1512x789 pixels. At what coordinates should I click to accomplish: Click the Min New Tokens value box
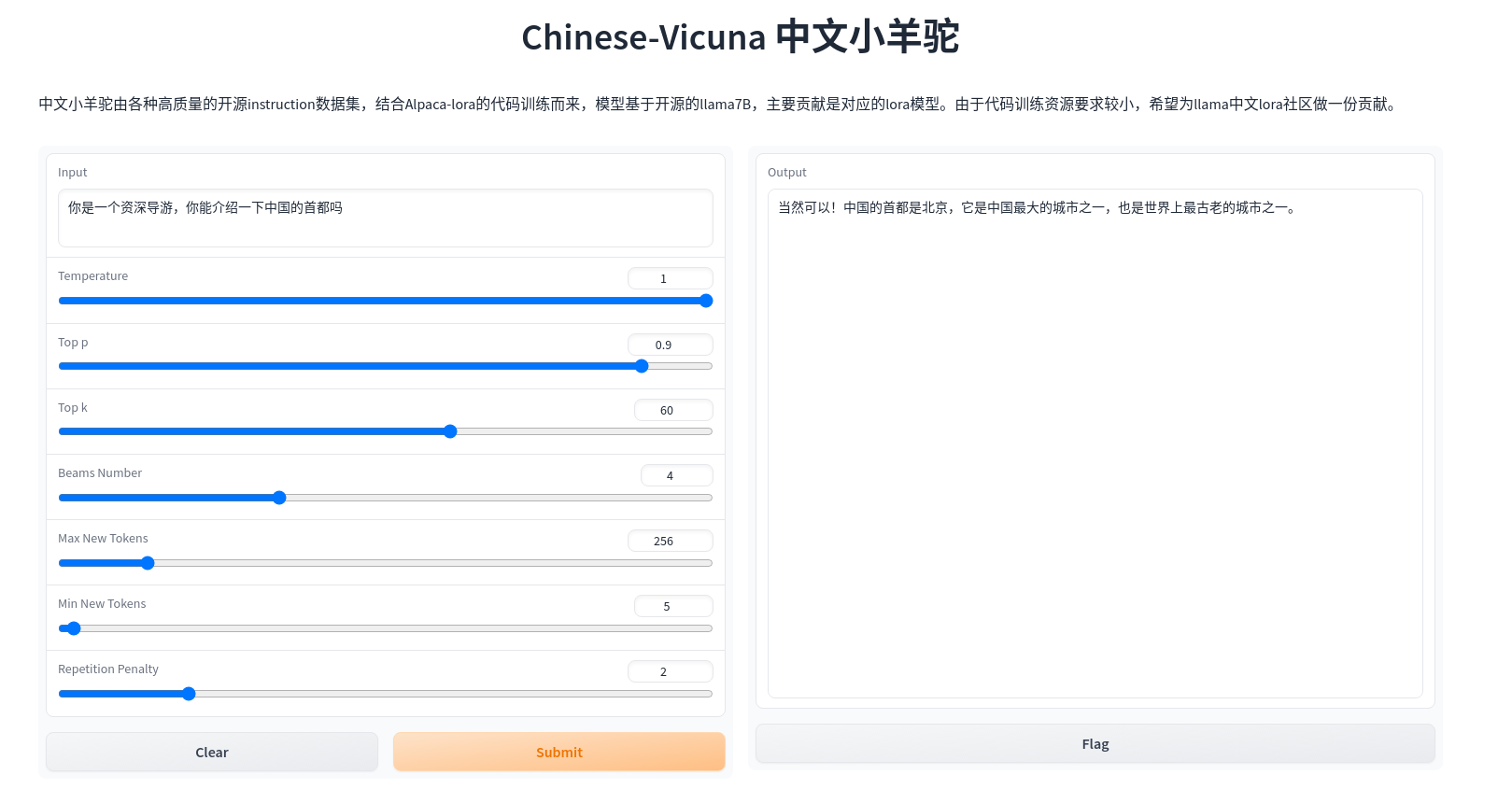(x=673, y=605)
